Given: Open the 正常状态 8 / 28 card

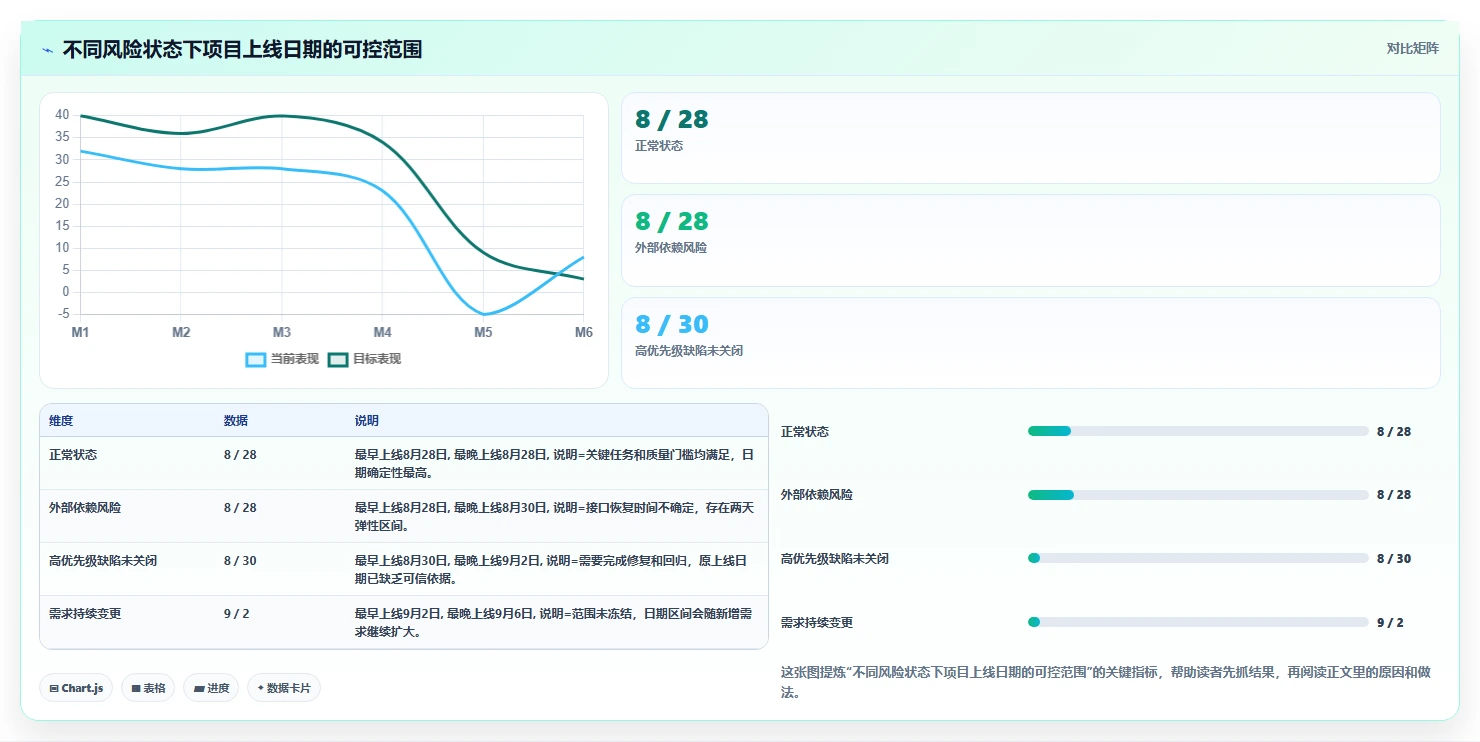Looking at the screenshot, I should click(x=1031, y=138).
